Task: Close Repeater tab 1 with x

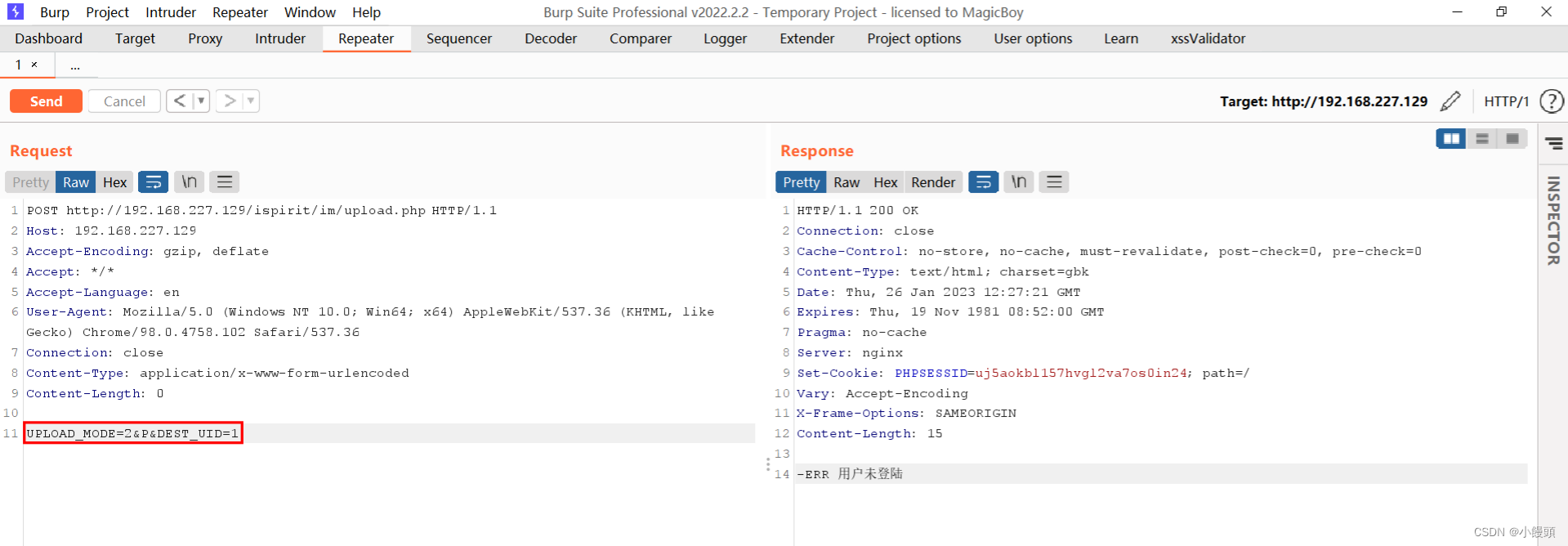Action: pos(34,65)
